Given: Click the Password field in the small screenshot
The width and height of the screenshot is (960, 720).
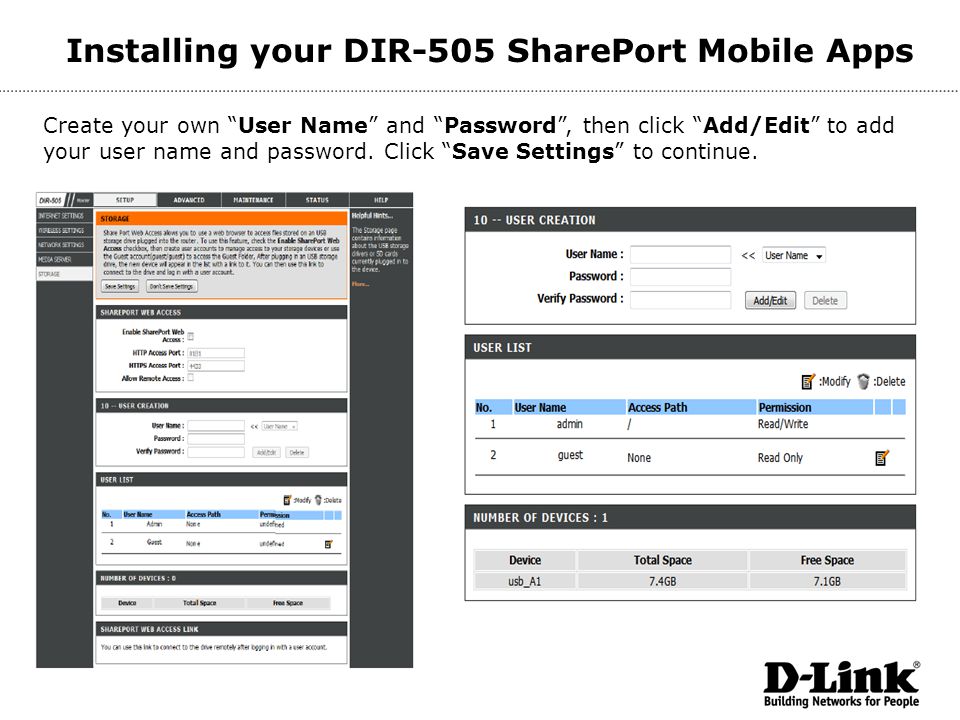Looking at the screenshot, I should [x=216, y=438].
